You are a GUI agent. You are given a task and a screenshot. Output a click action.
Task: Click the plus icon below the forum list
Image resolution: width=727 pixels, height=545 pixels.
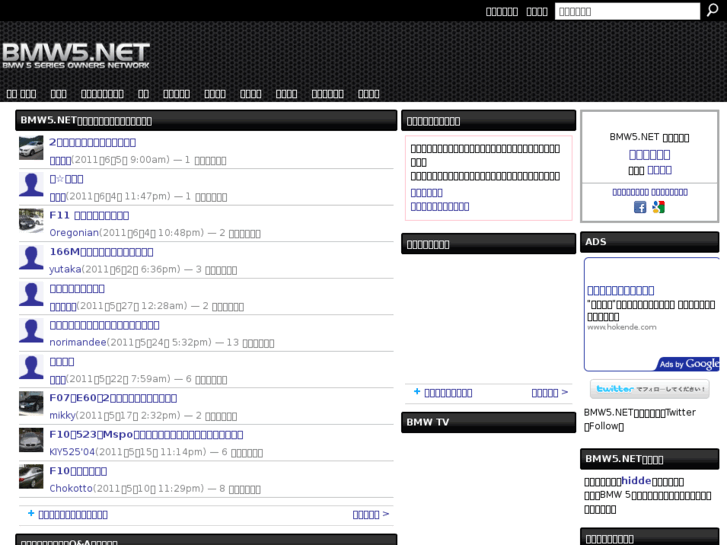point(31,513)
